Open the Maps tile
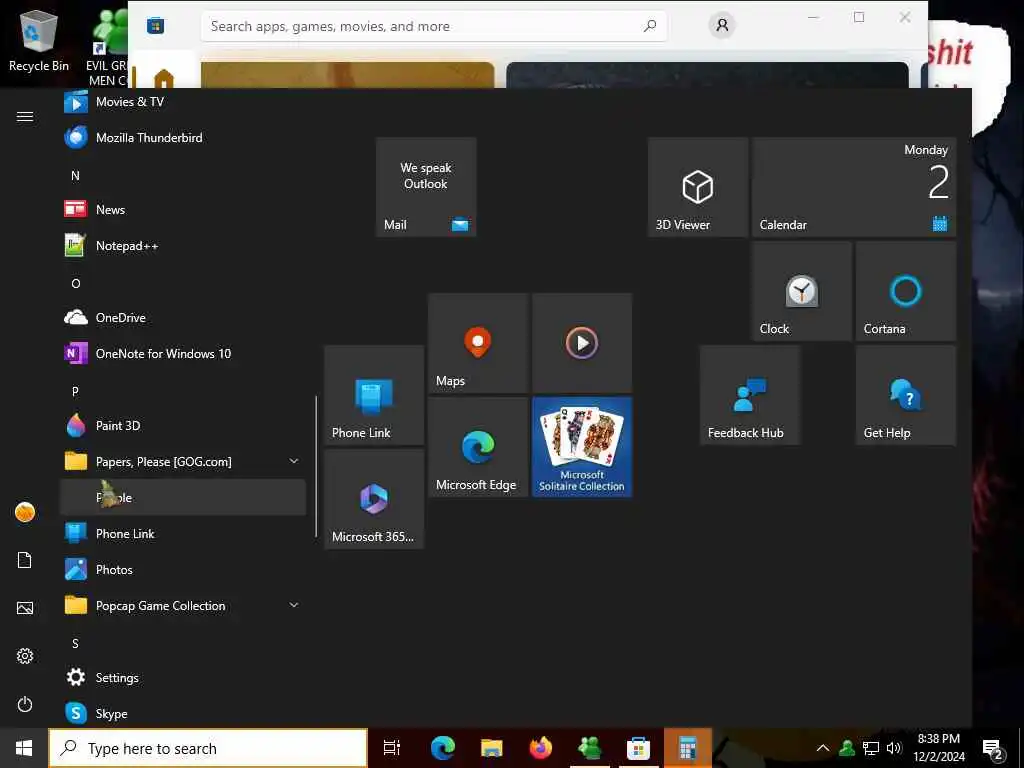1024x768 pixels. click(x=478, y=343)
